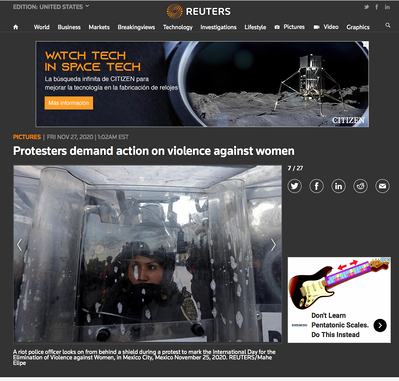Click the search magnifier icon
This screenshot has height=381, width=399.
[388, 25]
